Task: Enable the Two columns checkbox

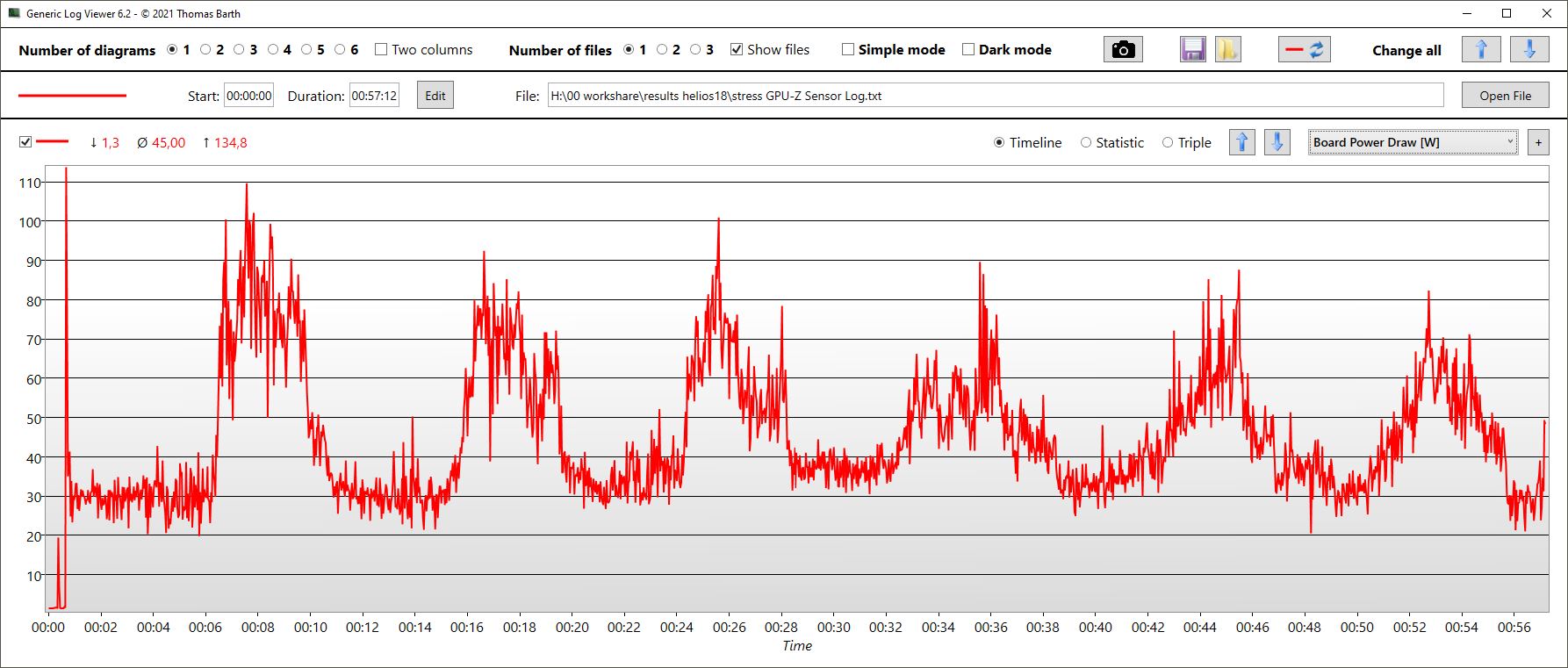Action: pos(381,50)
